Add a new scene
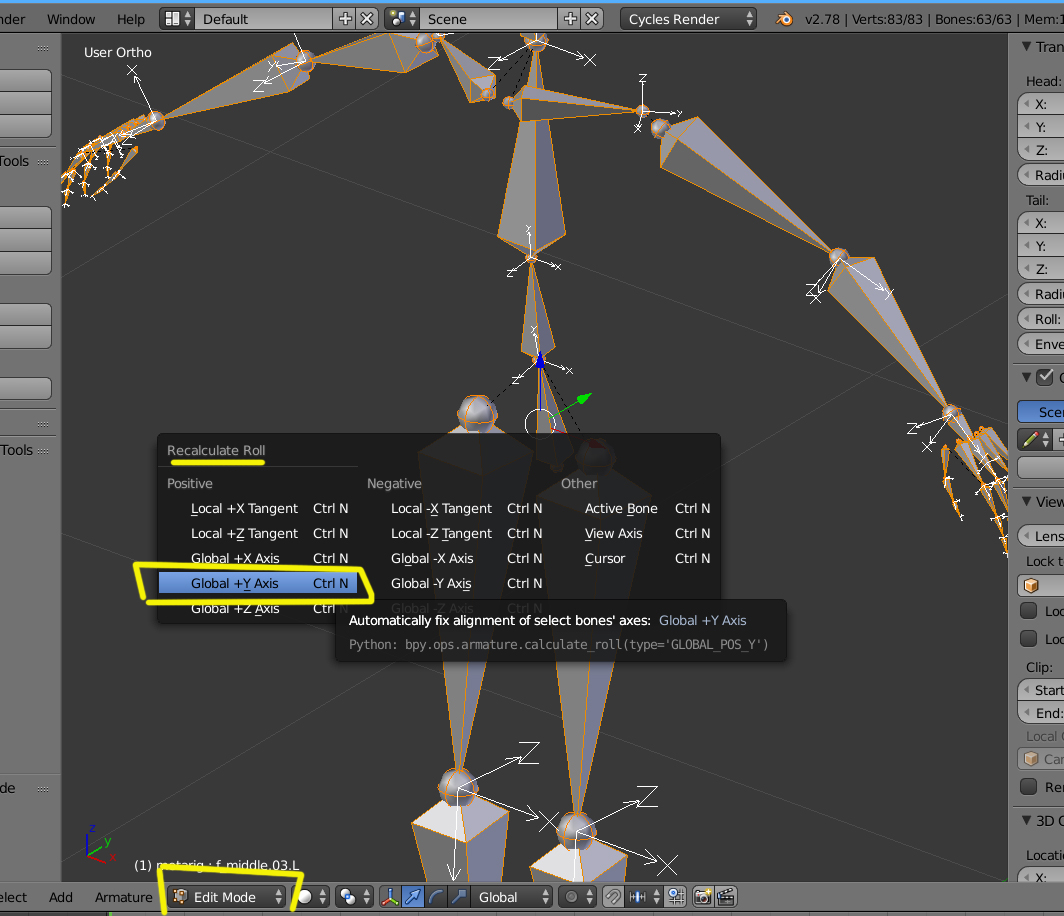The height and width of the screenshot is (916, 1064). pyautogui.click(x=571, y=19)
